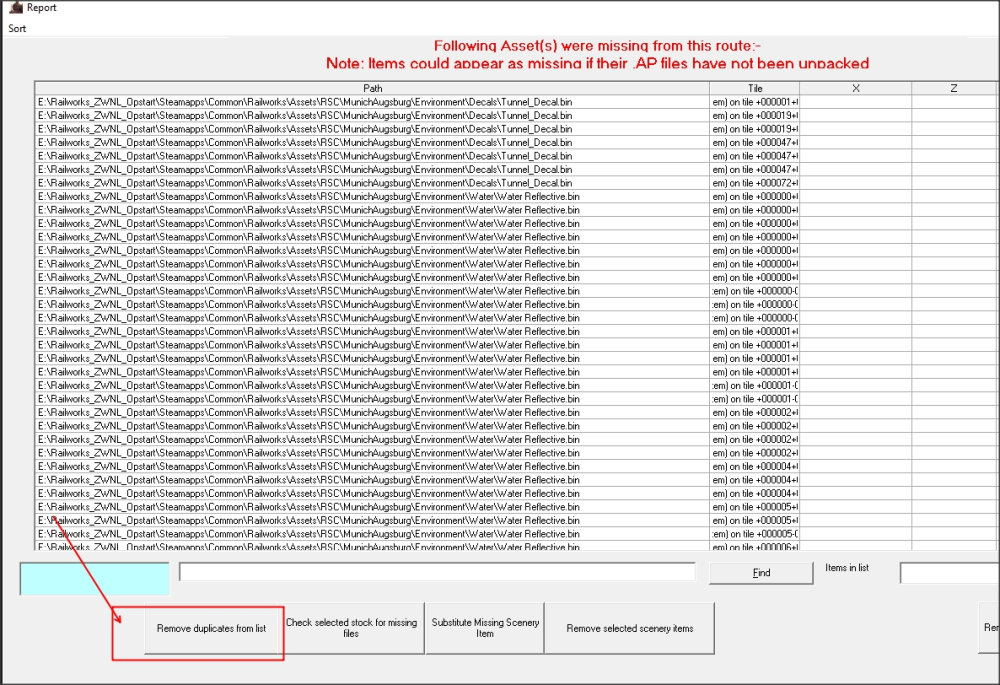Image resolution: width=1000 pixels, height=685 pixels.
Task: Focus the search text field beside Find
Action: [x=436, y=572]
